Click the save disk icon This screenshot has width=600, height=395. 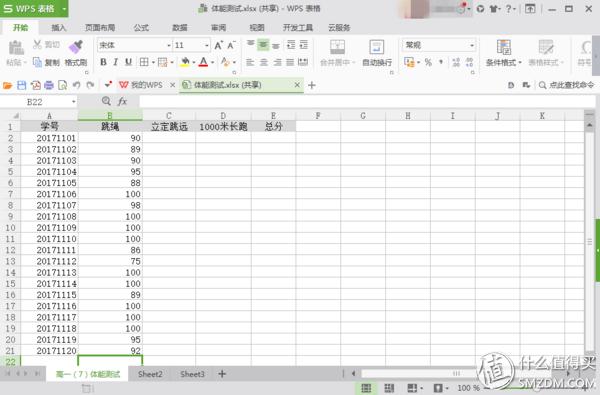point(22,85)
